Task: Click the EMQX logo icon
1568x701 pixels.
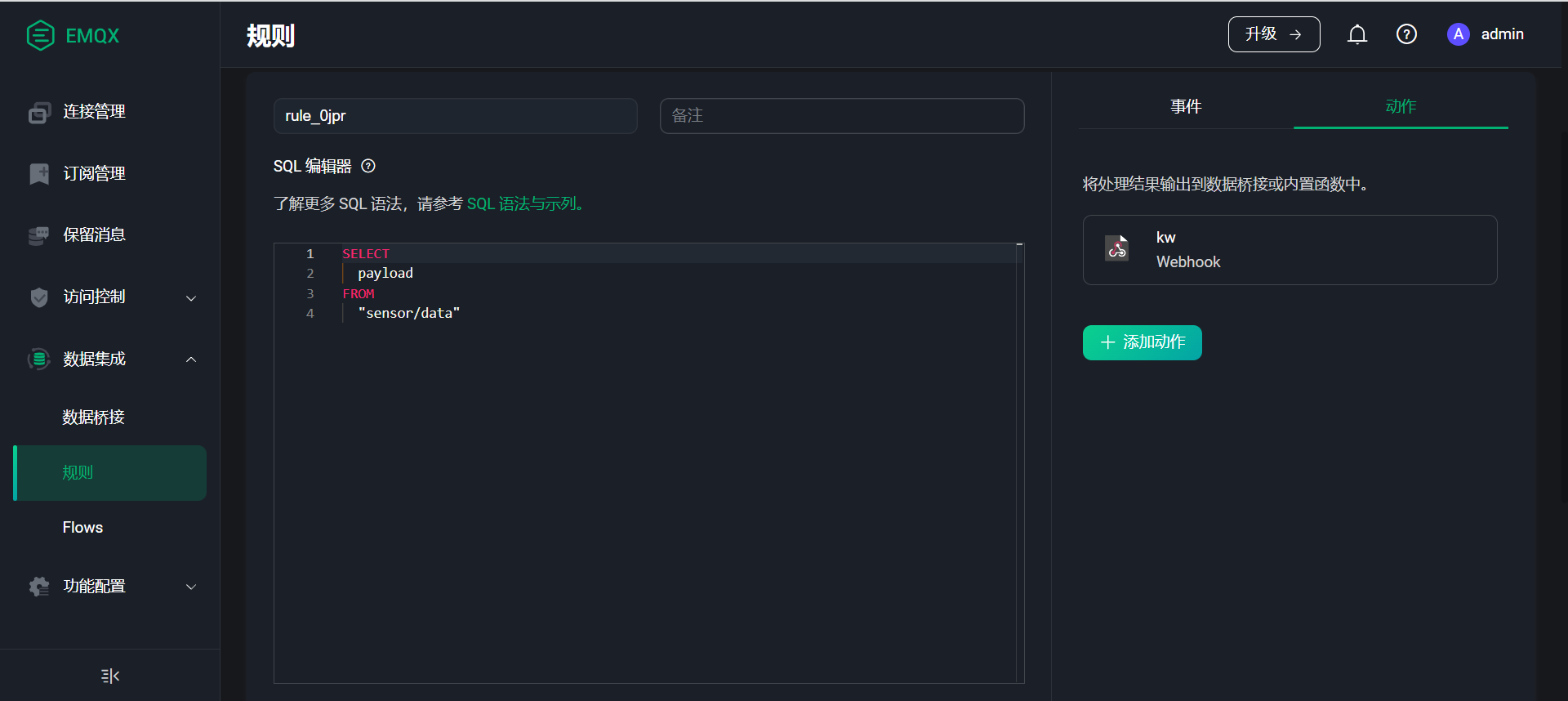Action: point(40,35)
